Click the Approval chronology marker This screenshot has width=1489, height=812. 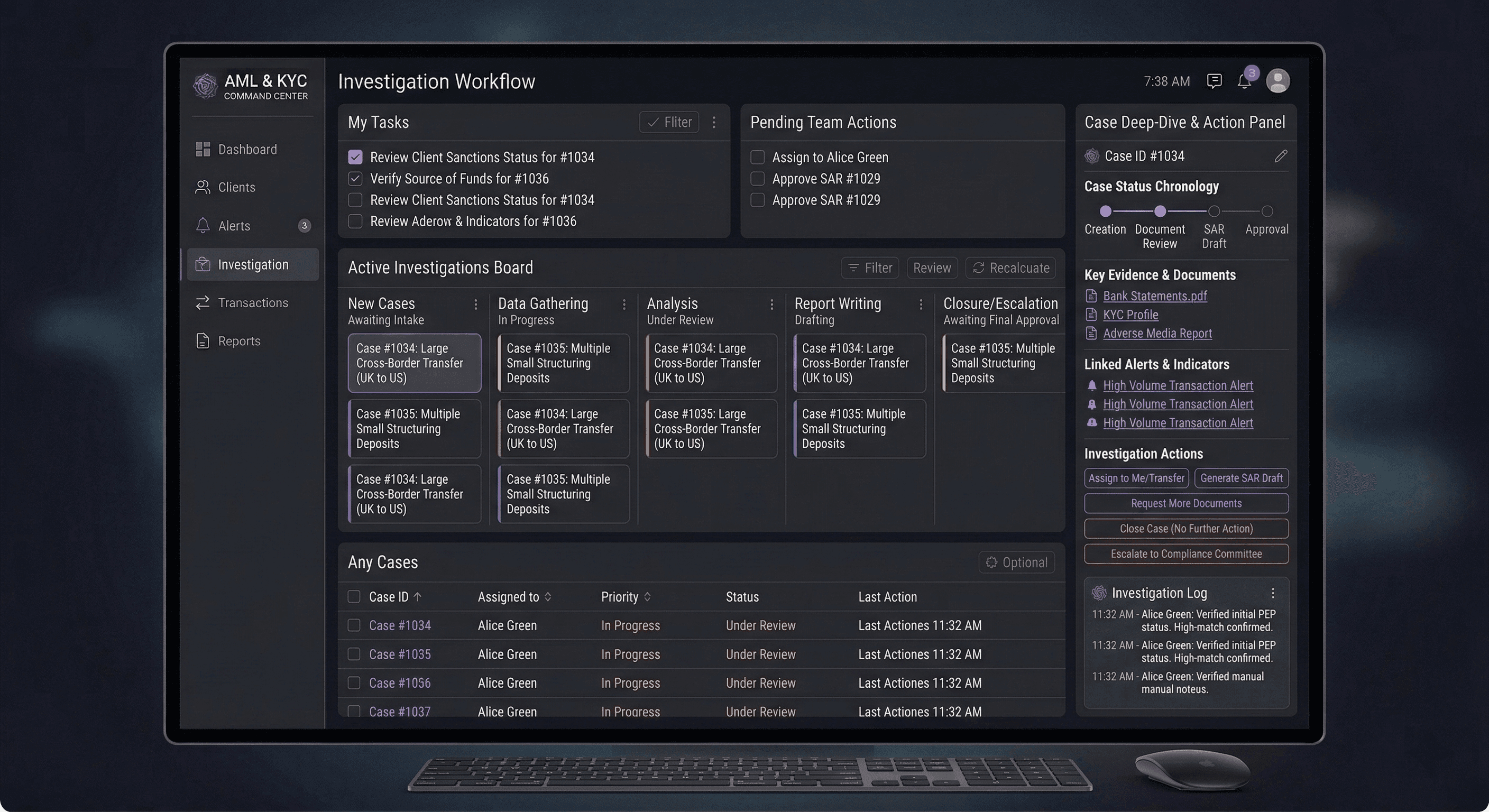1267,211
